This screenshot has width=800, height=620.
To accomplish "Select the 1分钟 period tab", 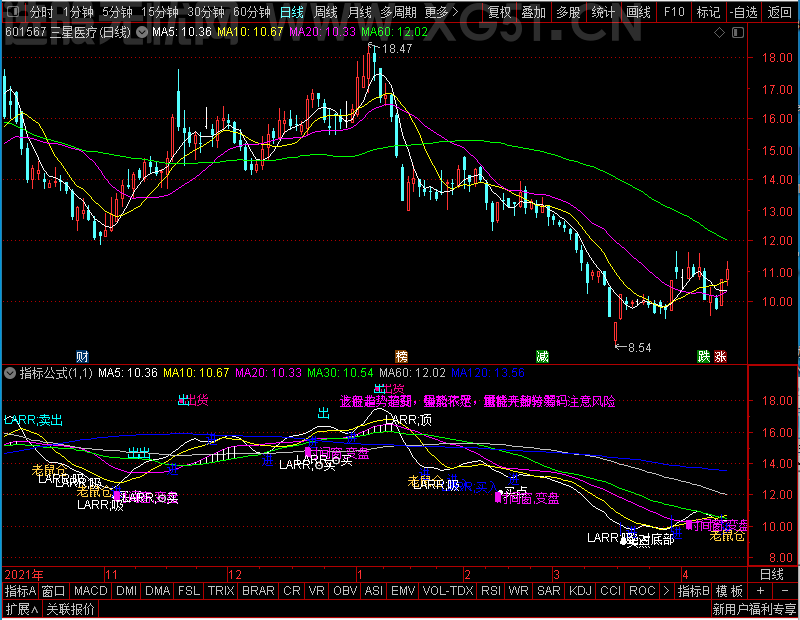I will 79,12.
